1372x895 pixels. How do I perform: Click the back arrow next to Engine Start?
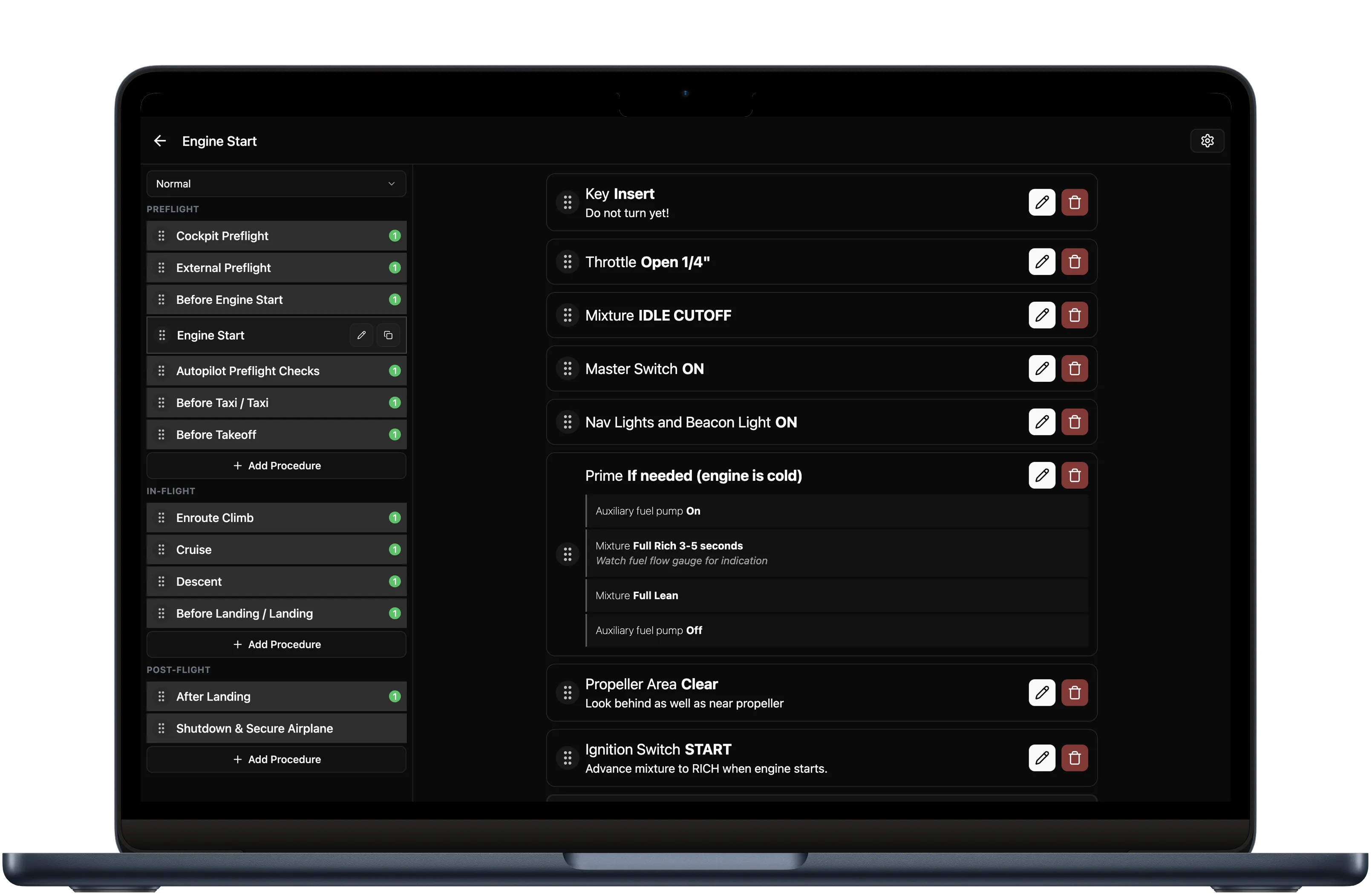(160, 141)
